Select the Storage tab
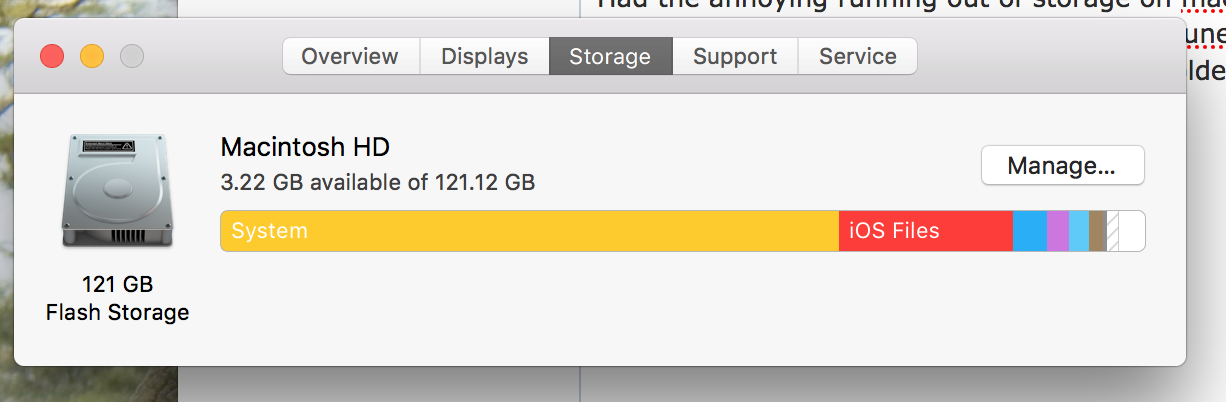 610,56
